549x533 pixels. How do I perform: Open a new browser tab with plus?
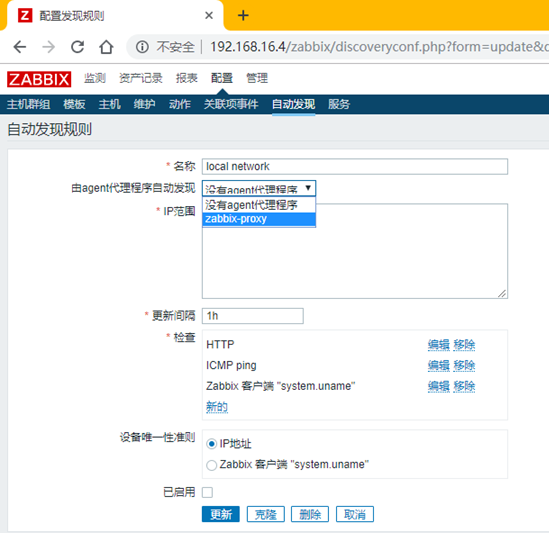243,15
